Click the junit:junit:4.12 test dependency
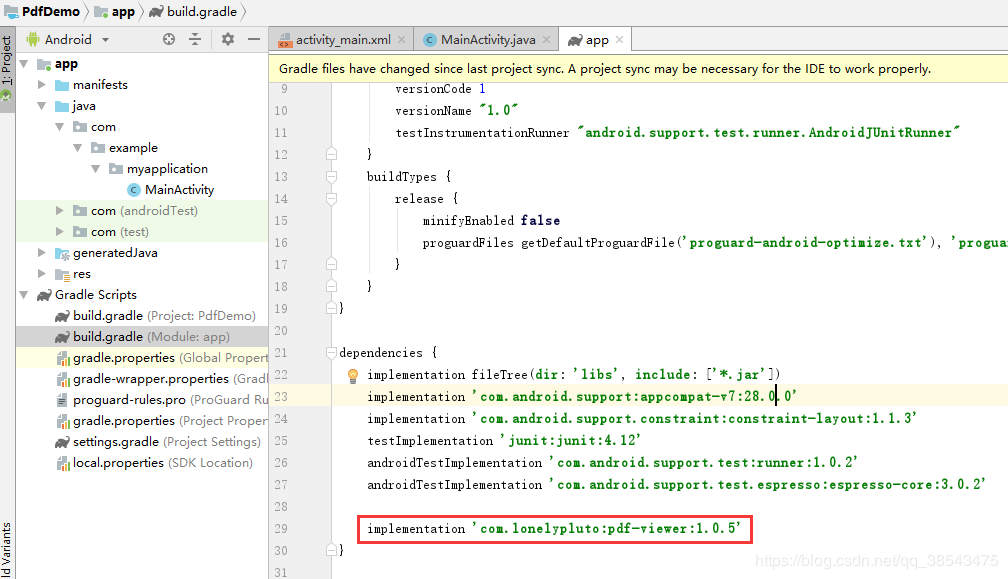1008x579 pixels. (x=572, y=441)
